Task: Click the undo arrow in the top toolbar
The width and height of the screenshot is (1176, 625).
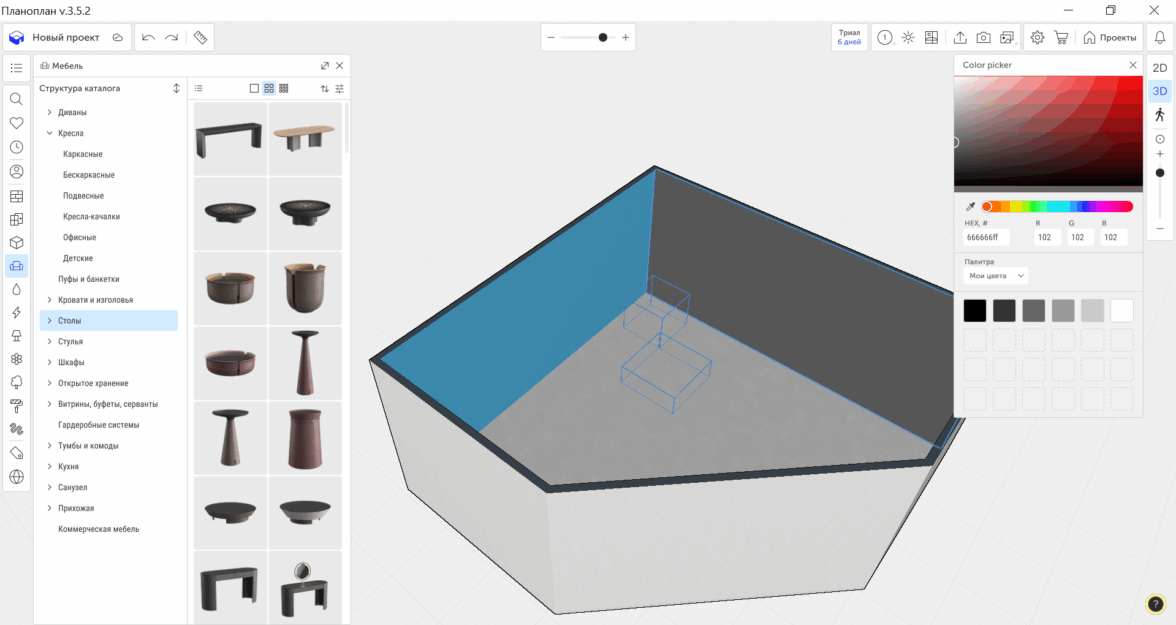Action: pyautogui.click(x=148, y=38)
